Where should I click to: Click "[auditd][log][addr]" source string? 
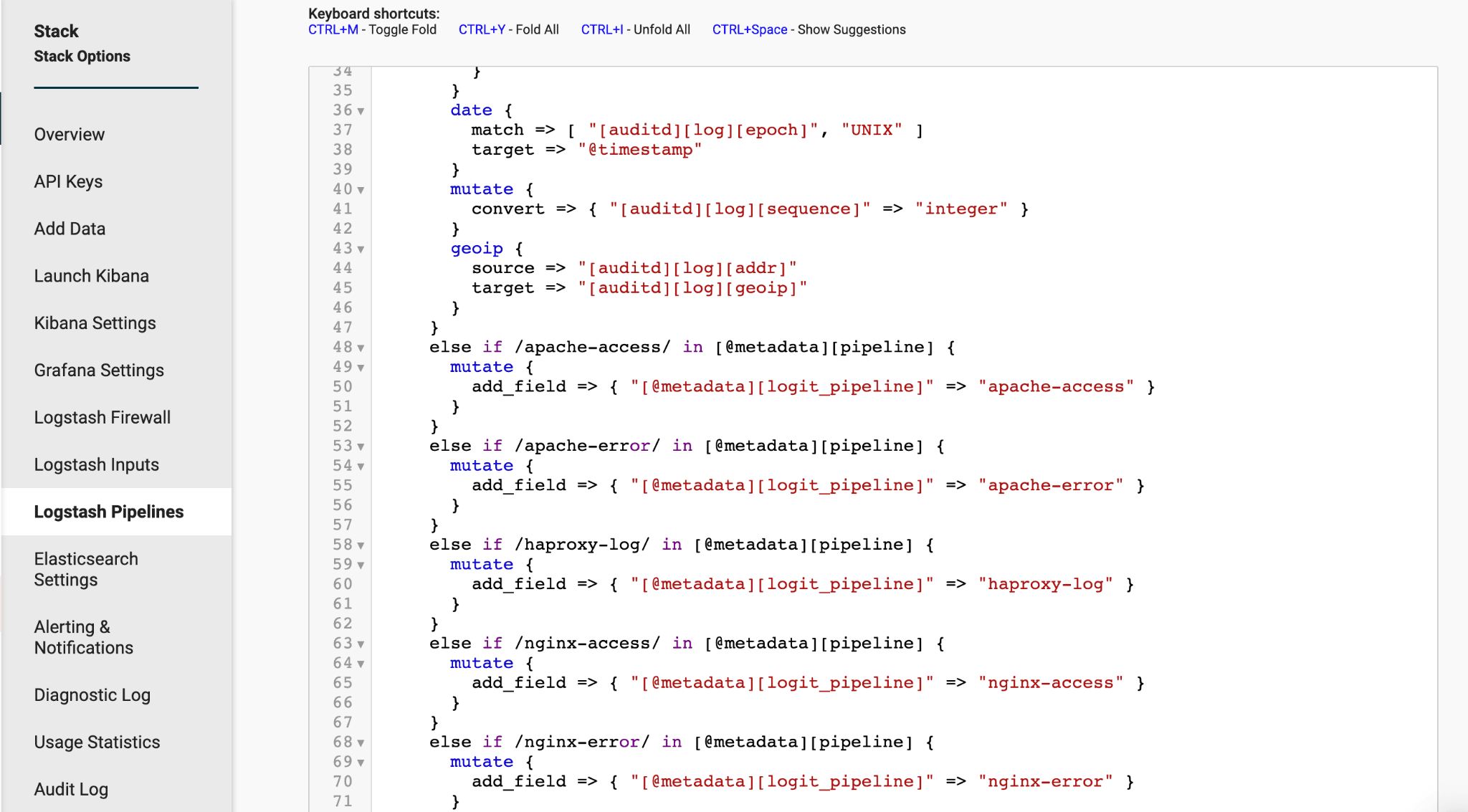pos(687,269)
